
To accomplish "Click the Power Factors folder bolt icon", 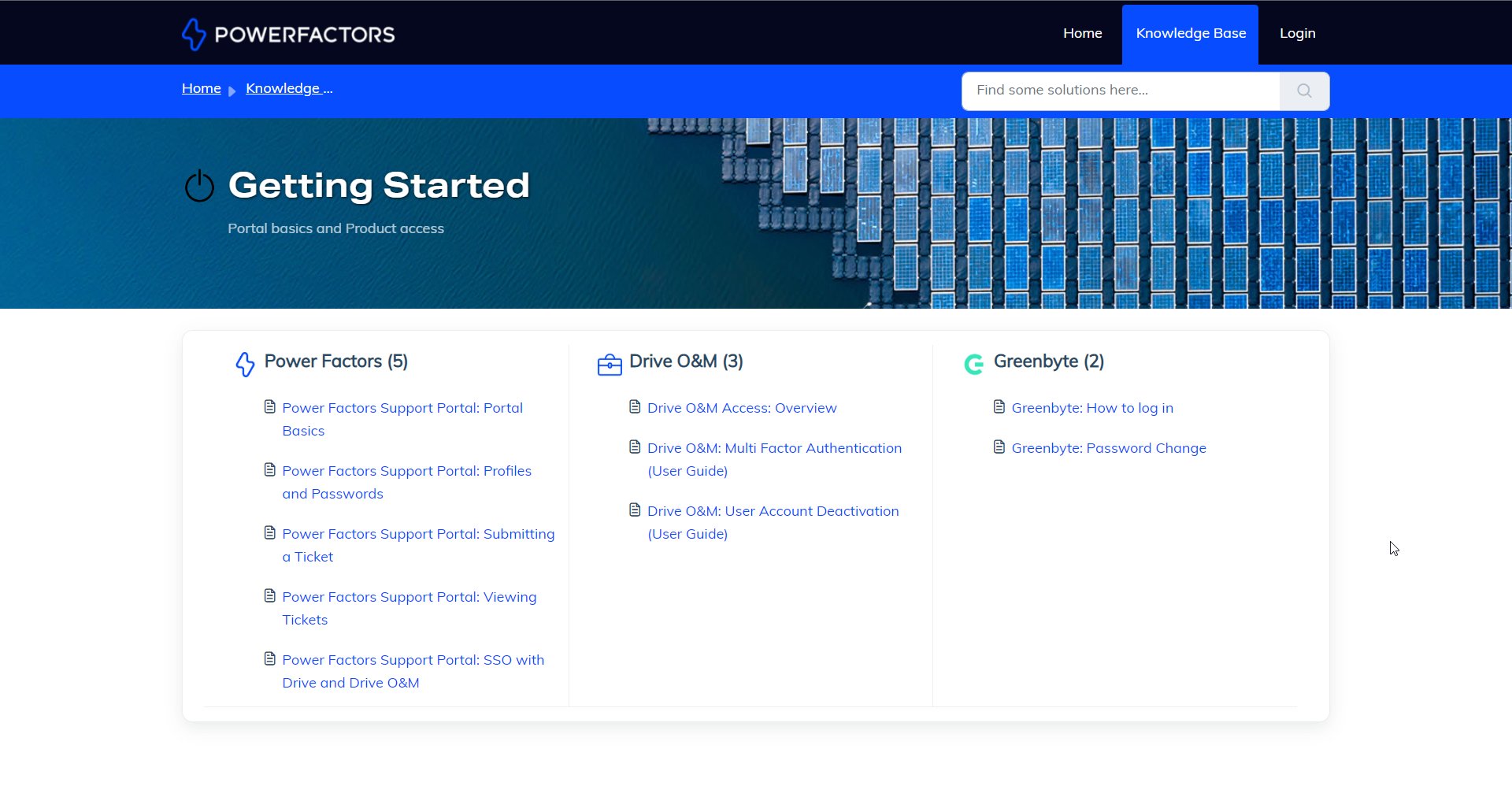I will pos(245,364).
